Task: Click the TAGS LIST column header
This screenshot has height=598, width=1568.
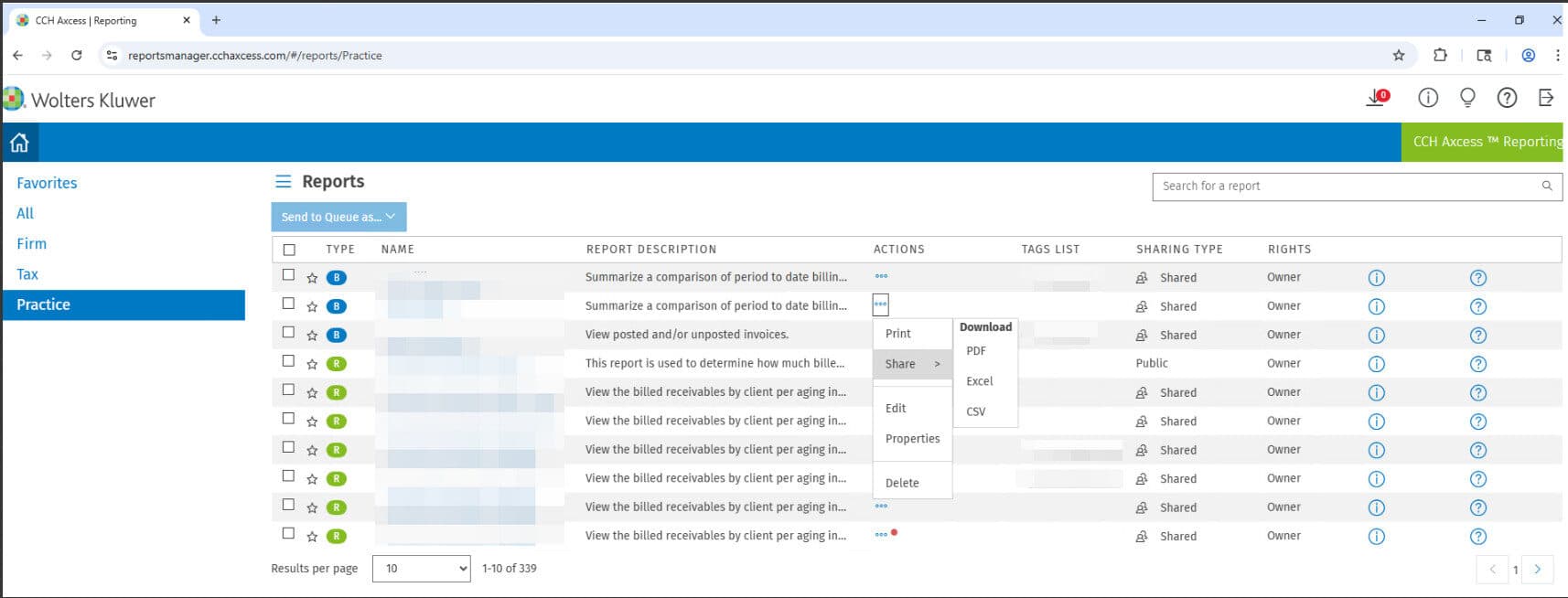Action: click(x=1050, y=250)
